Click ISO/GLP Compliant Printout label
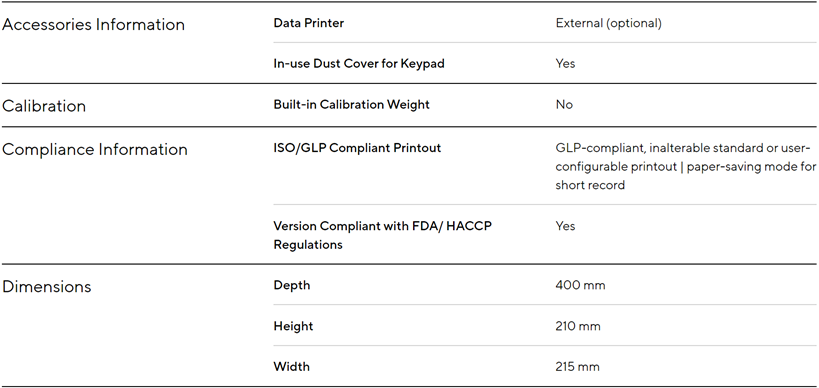 pos(357,148)
